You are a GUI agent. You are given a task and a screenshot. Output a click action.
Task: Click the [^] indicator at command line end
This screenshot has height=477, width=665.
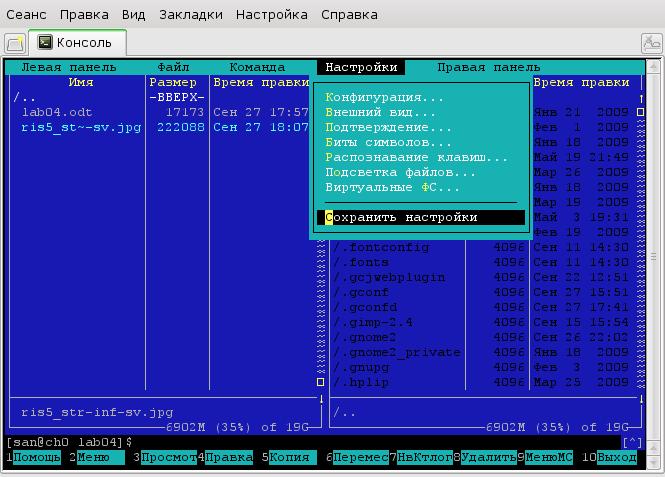pos(632,442)
